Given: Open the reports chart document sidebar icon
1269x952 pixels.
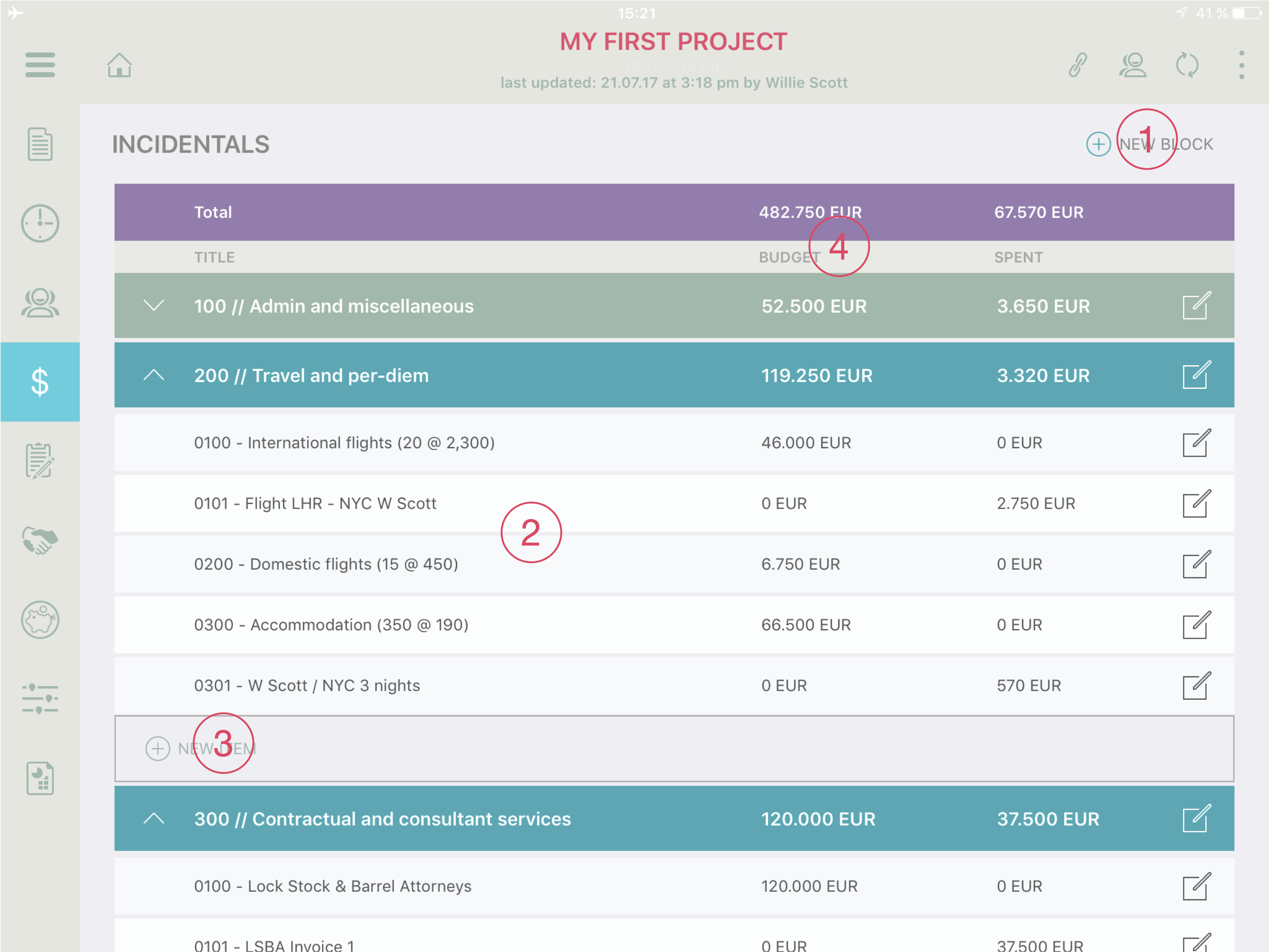Looking at the screenshot, I should coord(40,778).
